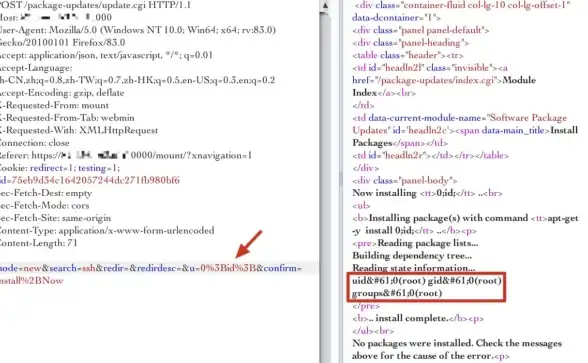Viewport: 588px width, 363px height.
Task: Click the '.. install complete.' response line
Action: pos(418,318)
